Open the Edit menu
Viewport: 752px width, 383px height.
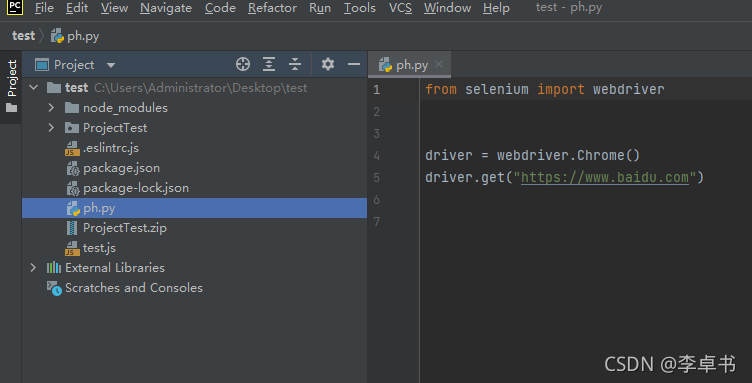(77, 8)
